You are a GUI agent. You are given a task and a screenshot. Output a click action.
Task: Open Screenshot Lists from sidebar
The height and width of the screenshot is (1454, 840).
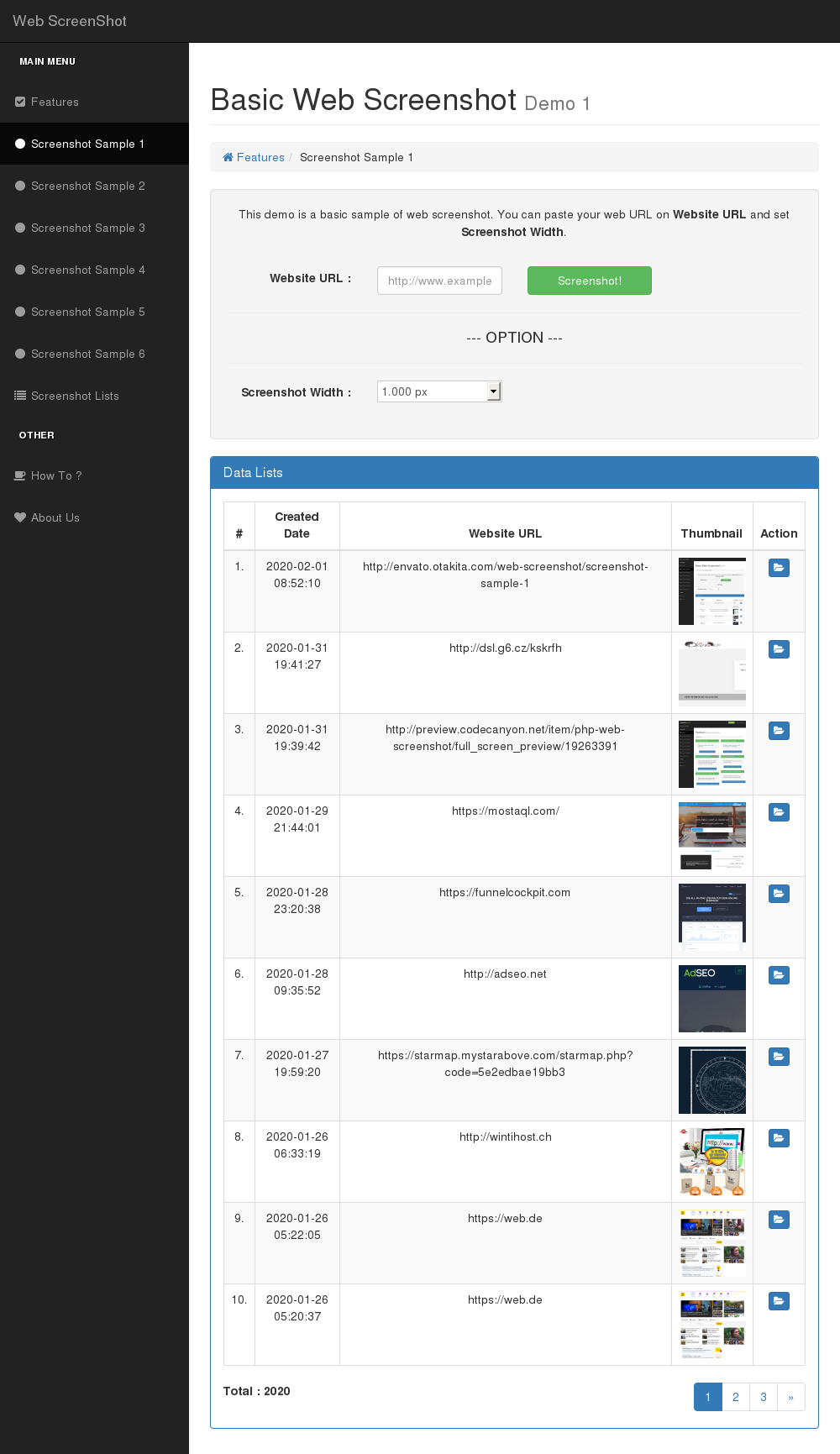pos(75,396)
